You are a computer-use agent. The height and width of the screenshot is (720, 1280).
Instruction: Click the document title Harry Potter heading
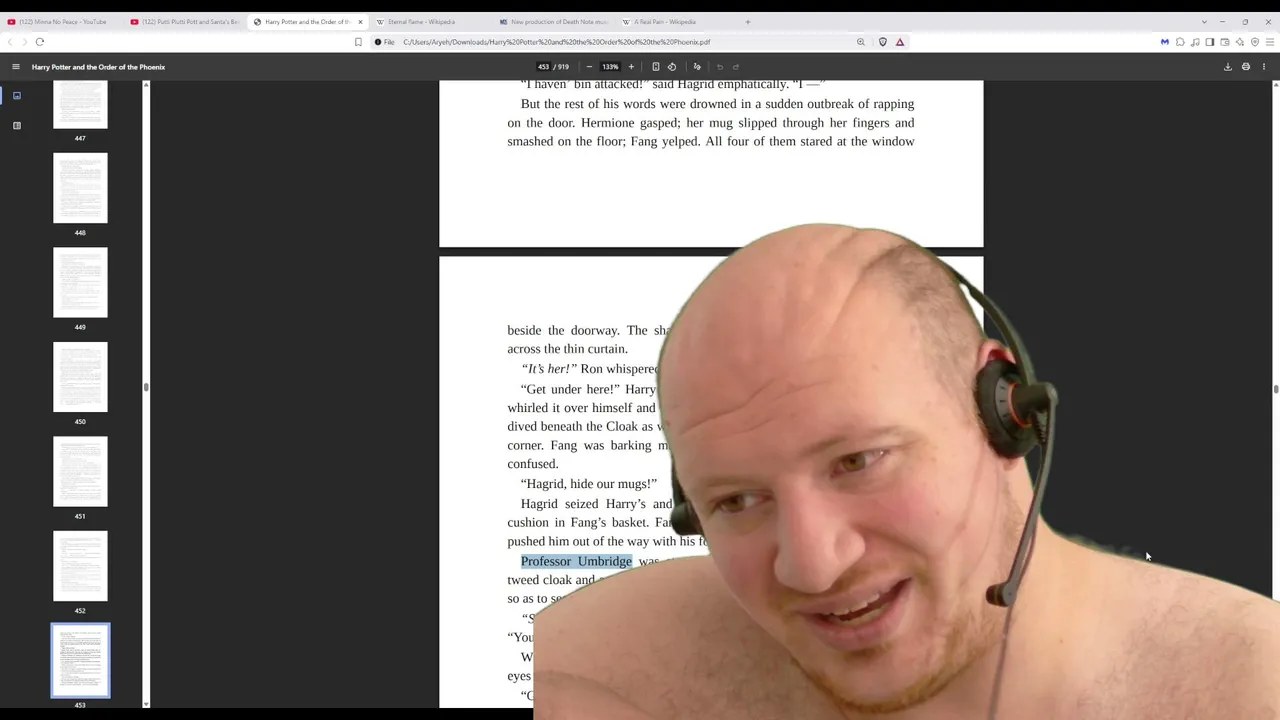tap(98, 67)
